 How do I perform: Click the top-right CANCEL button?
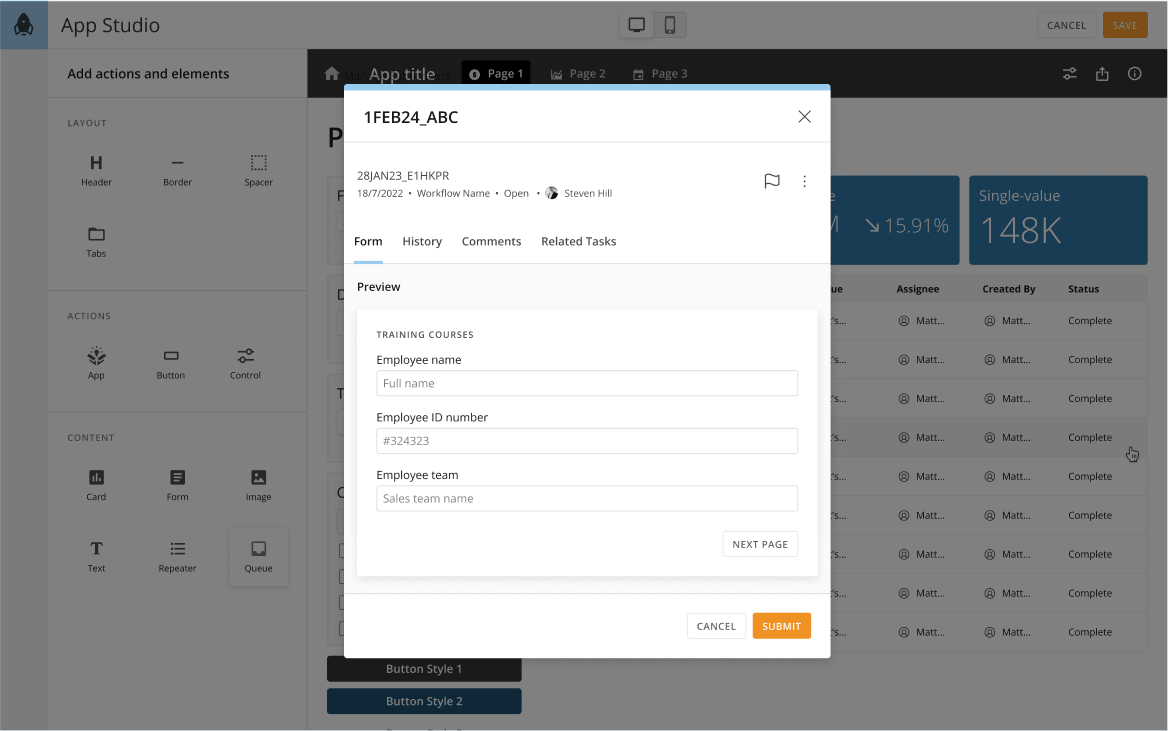pos(1067,25)
